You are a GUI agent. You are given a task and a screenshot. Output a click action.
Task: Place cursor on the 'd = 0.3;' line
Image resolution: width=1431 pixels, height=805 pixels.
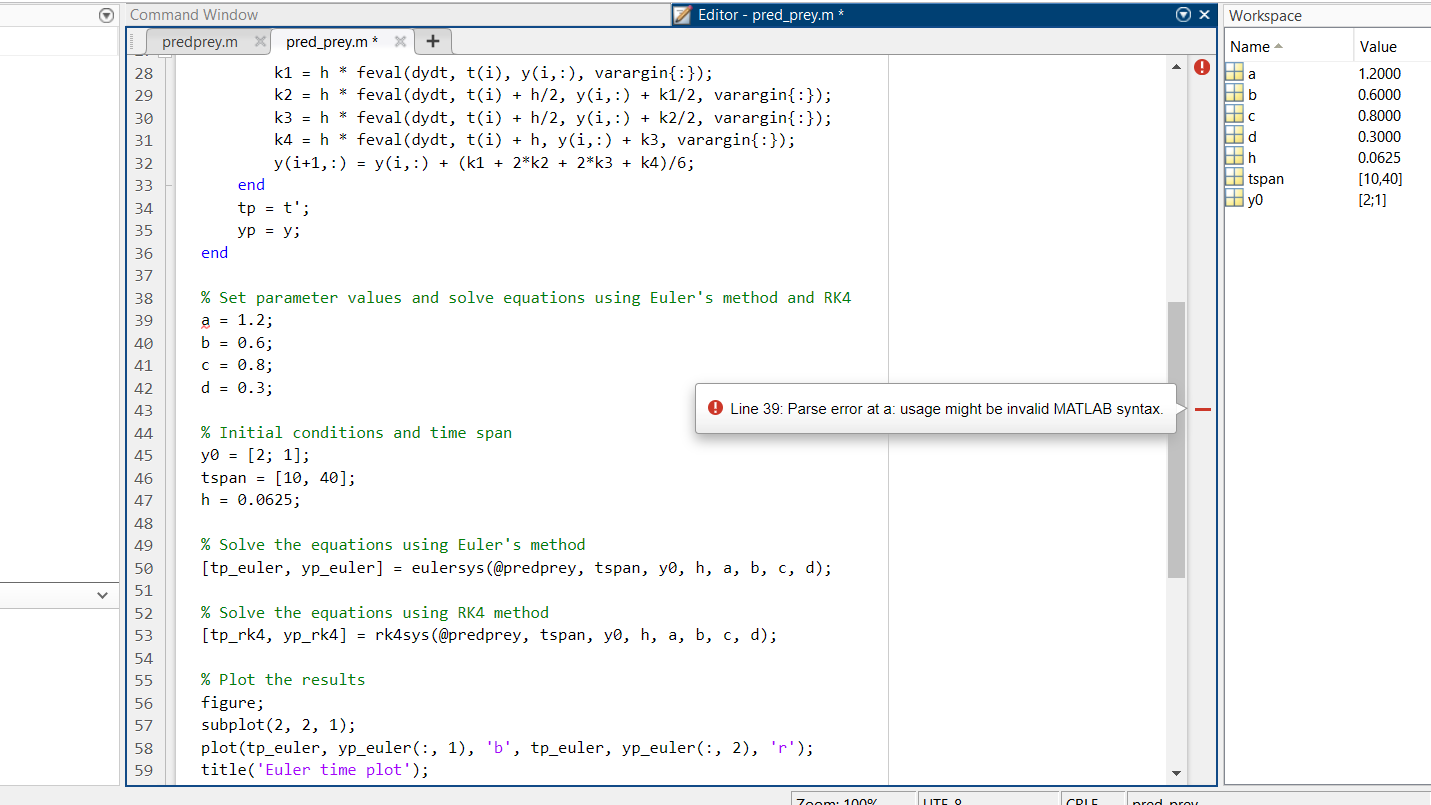pyautogui.click(x=237, y=388)
